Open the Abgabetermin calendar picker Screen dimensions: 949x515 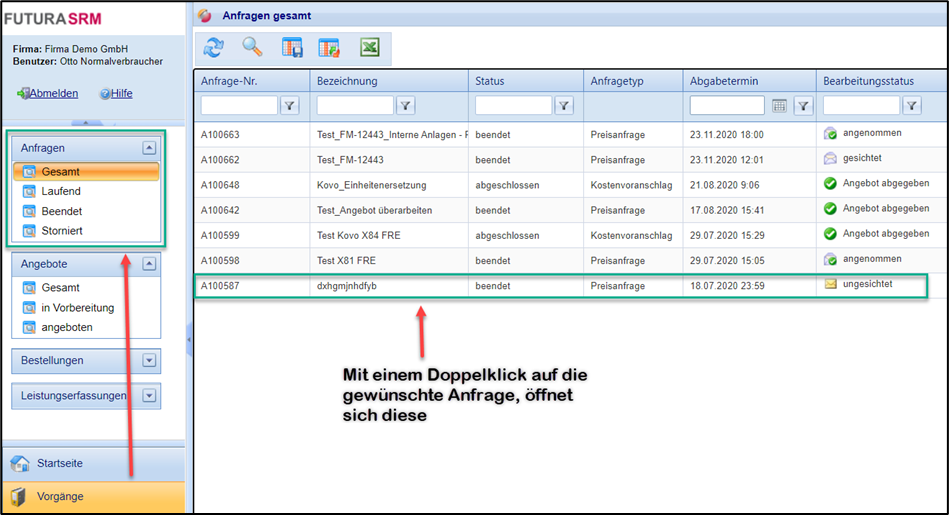[779, 105]
